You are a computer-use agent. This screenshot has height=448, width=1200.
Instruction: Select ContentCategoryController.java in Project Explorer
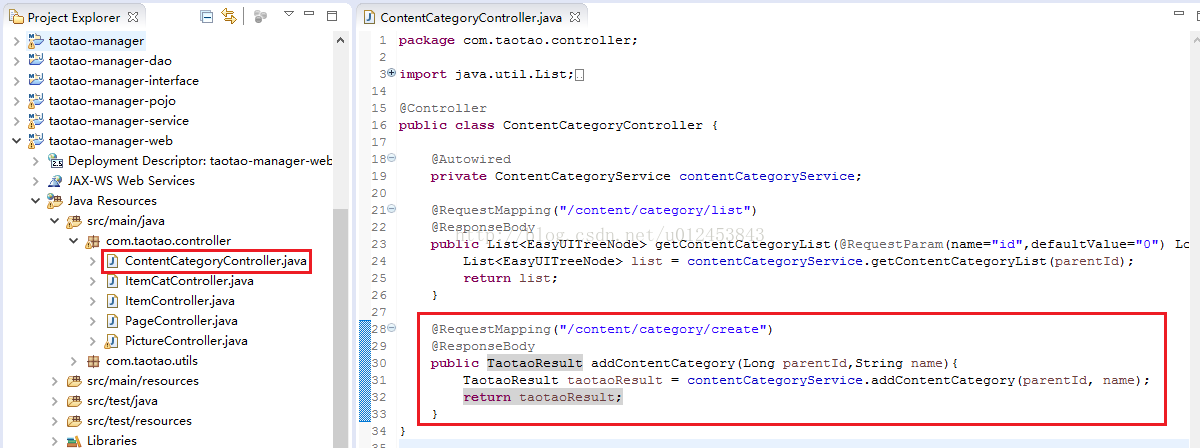[216, 261]
